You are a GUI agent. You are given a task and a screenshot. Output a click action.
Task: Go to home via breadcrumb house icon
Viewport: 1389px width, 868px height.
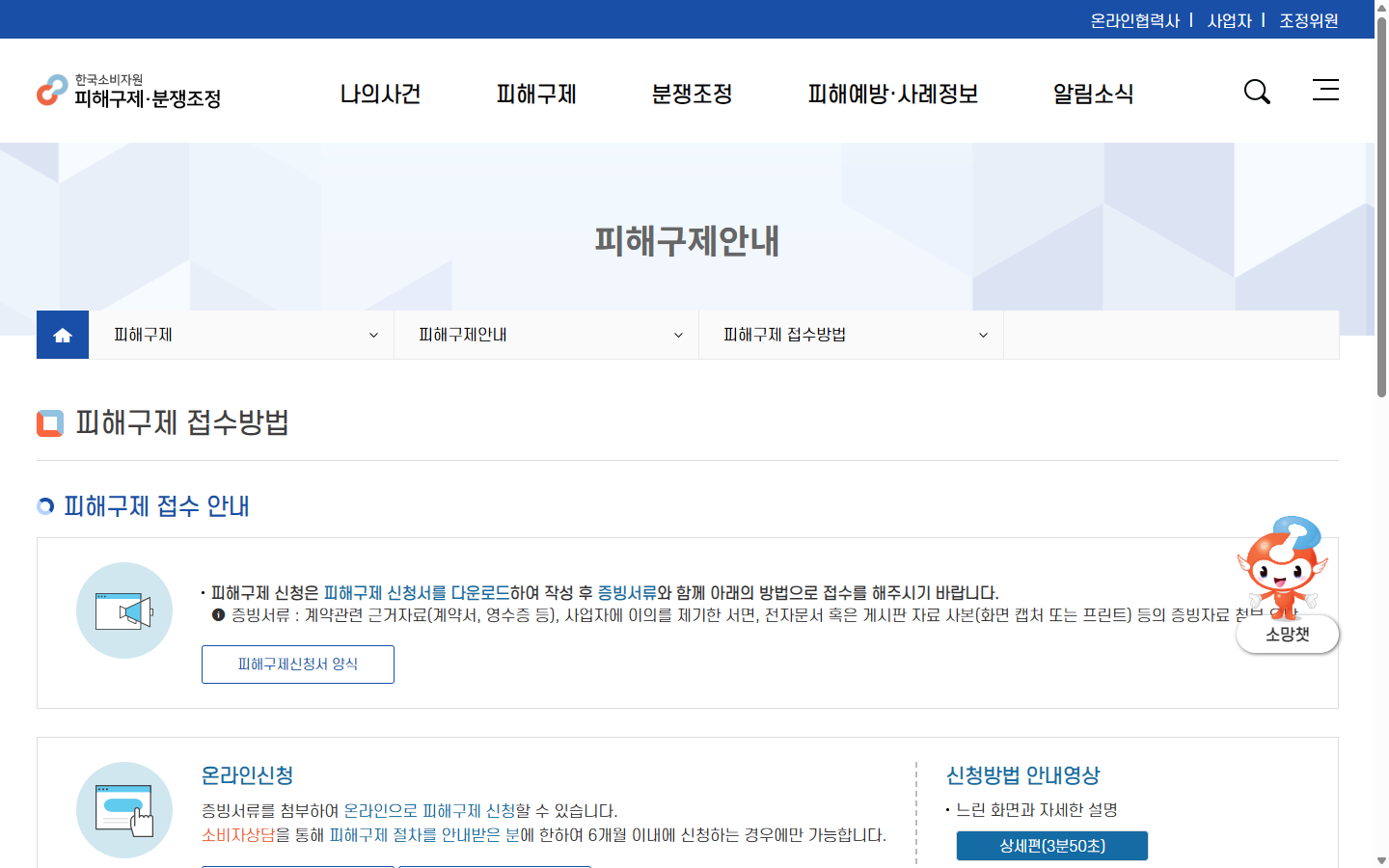(63, 335)
